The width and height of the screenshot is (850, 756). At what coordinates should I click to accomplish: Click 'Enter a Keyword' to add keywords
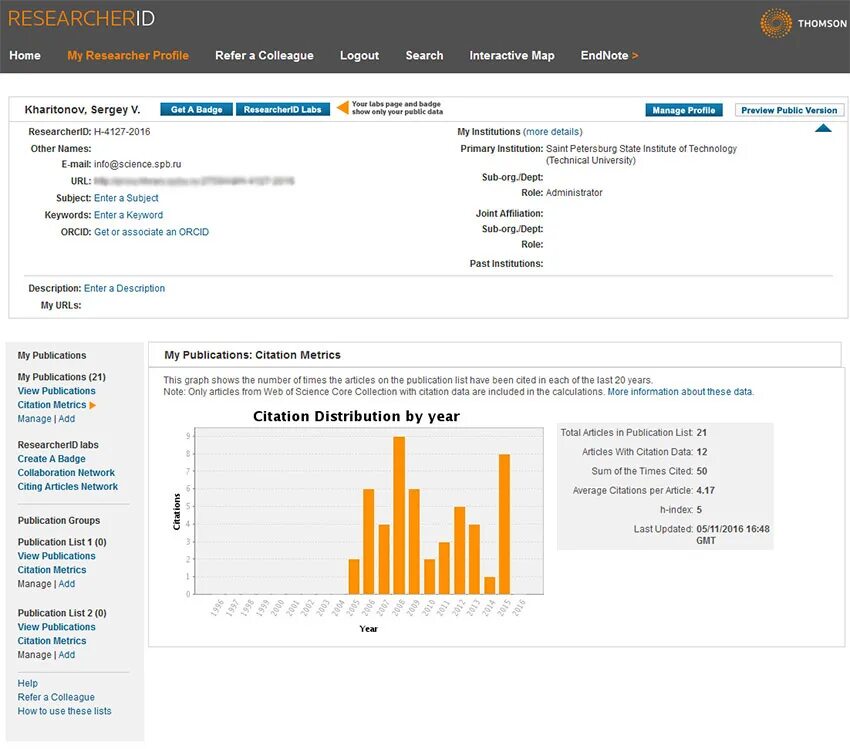[x=128, y=214]
